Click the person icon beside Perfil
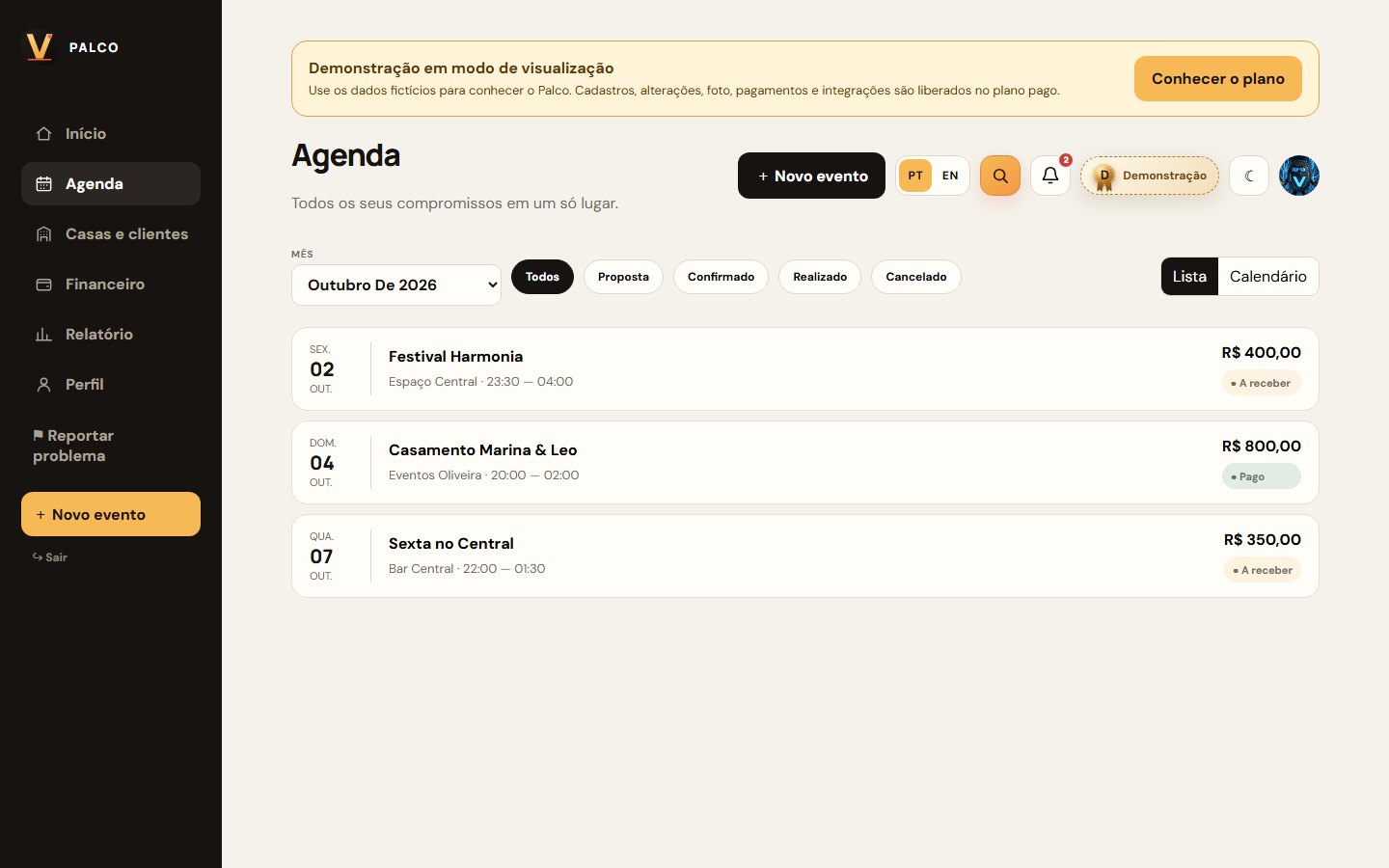 pos(43,385)
